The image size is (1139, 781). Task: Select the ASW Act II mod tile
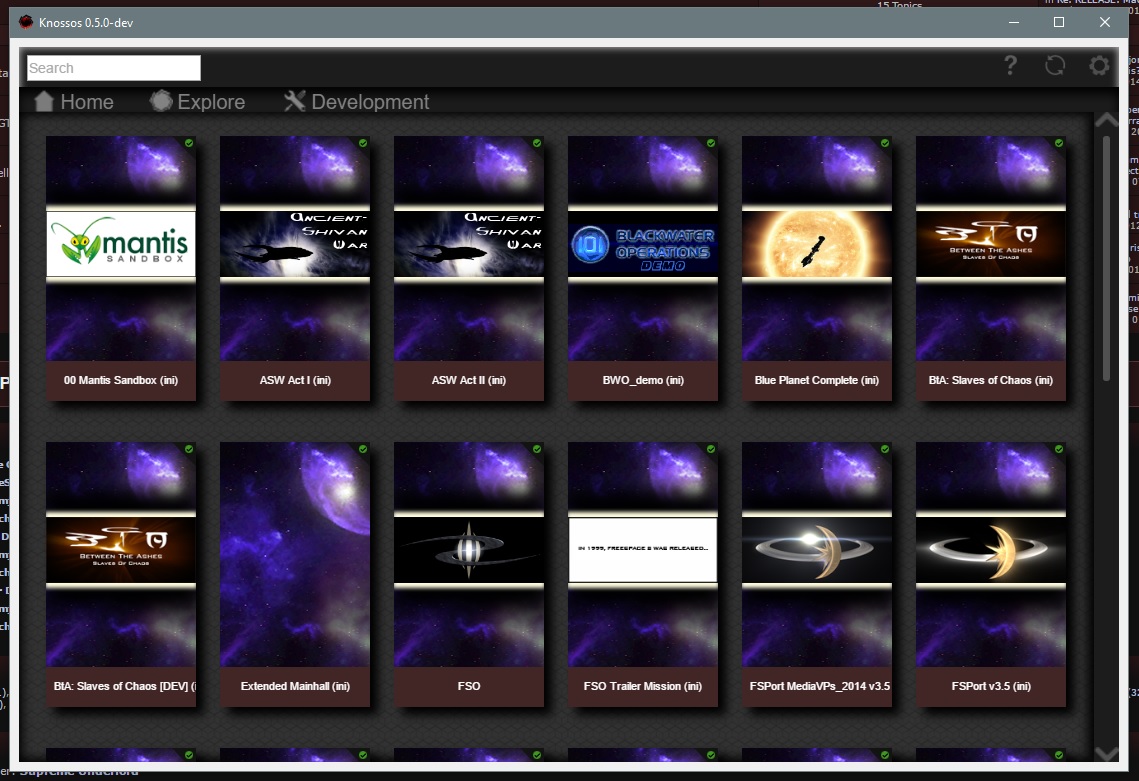pyautogui.click(x=469, y=268)
